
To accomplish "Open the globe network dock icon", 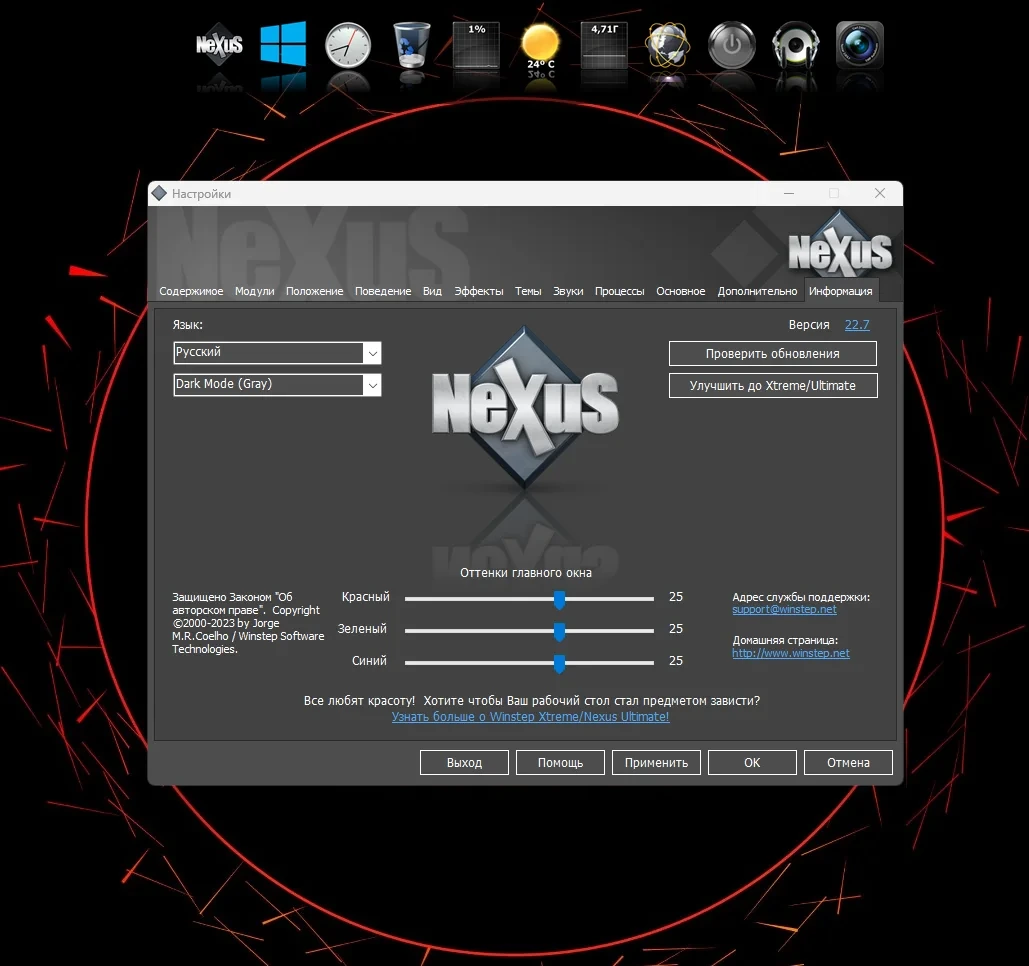I will click(x=667, y=45).
